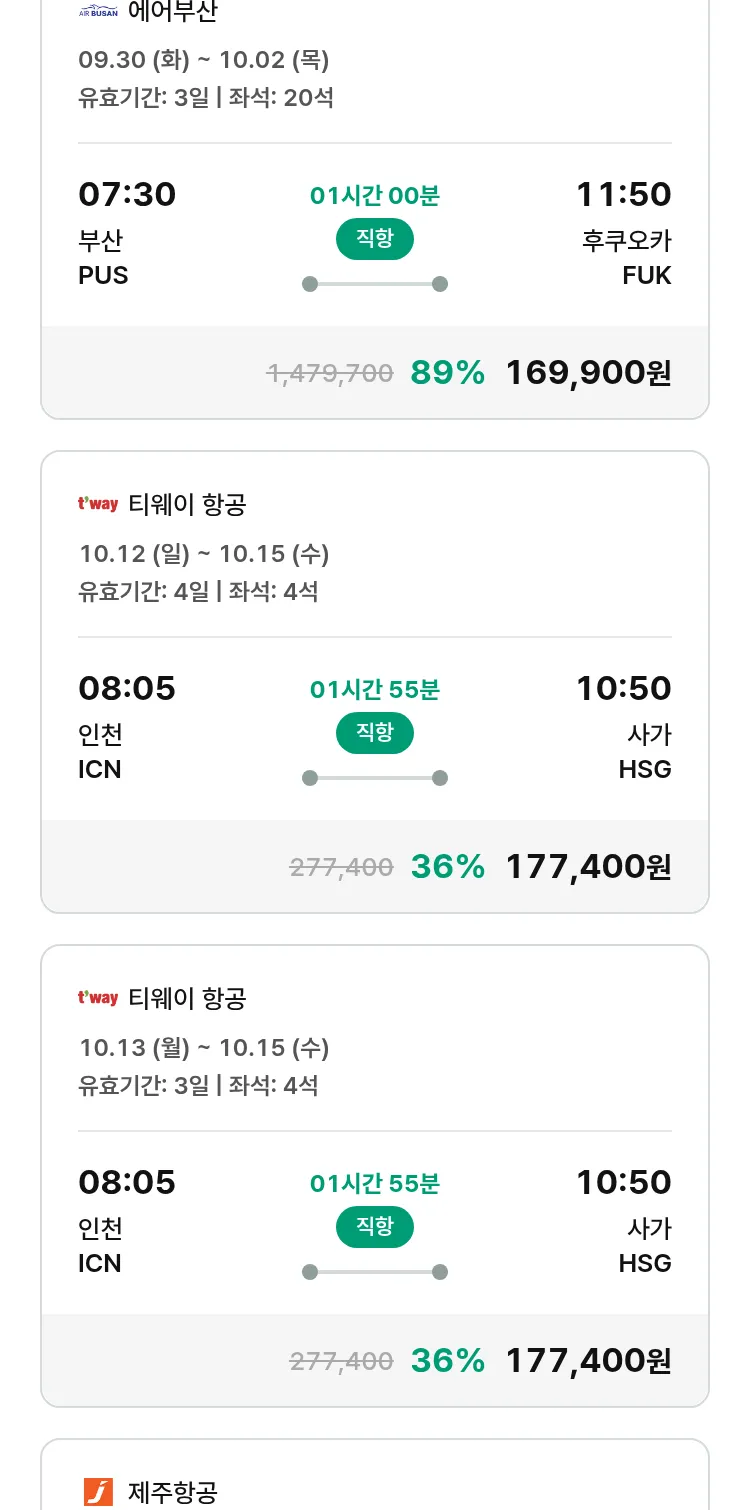Tap the 89% discount label
Image resolution: width=750 pixels, height=1510 pixels.
coord(447,373)
